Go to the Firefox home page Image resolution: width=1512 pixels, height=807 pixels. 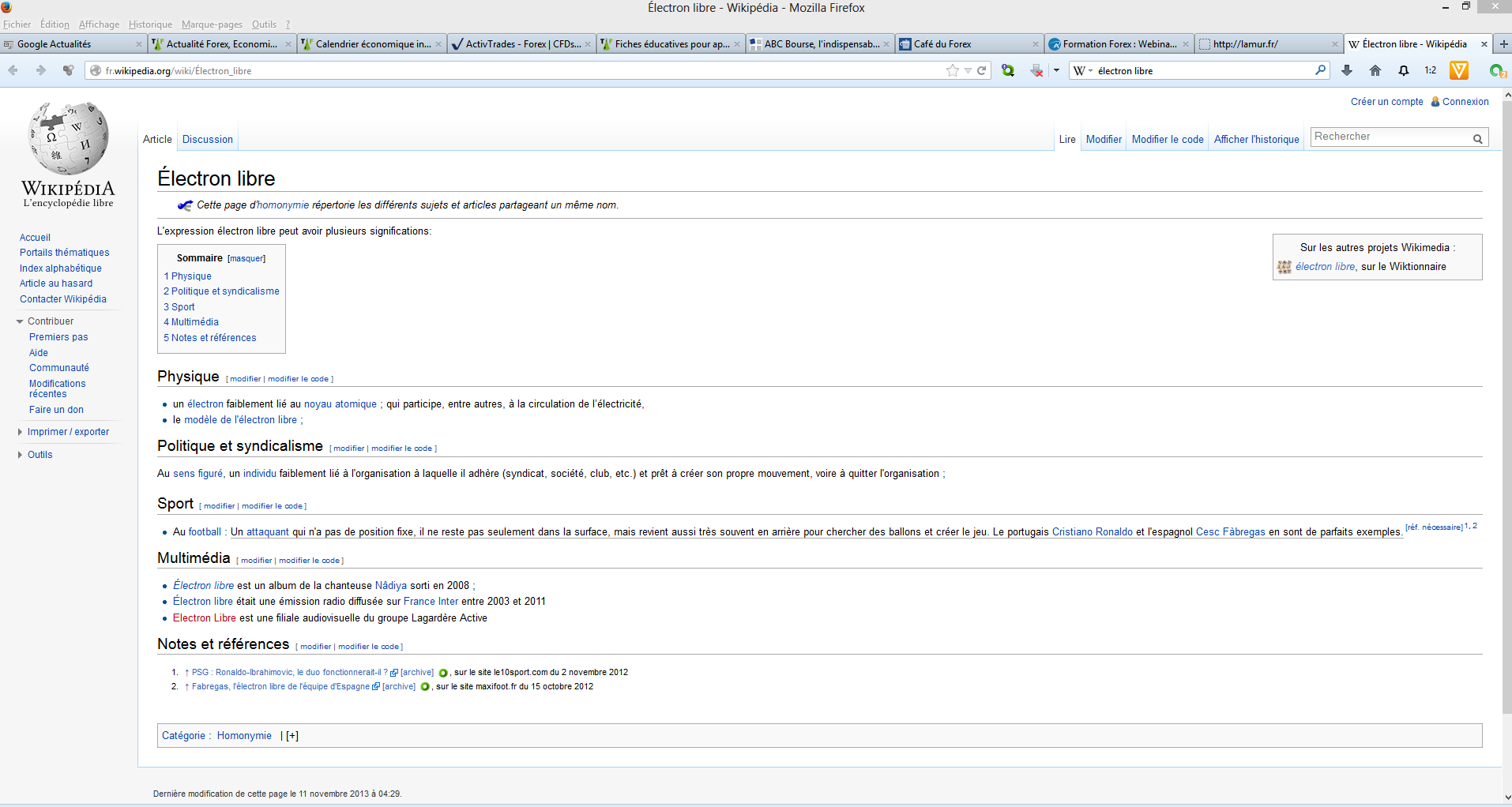(x=1375, y=70)
